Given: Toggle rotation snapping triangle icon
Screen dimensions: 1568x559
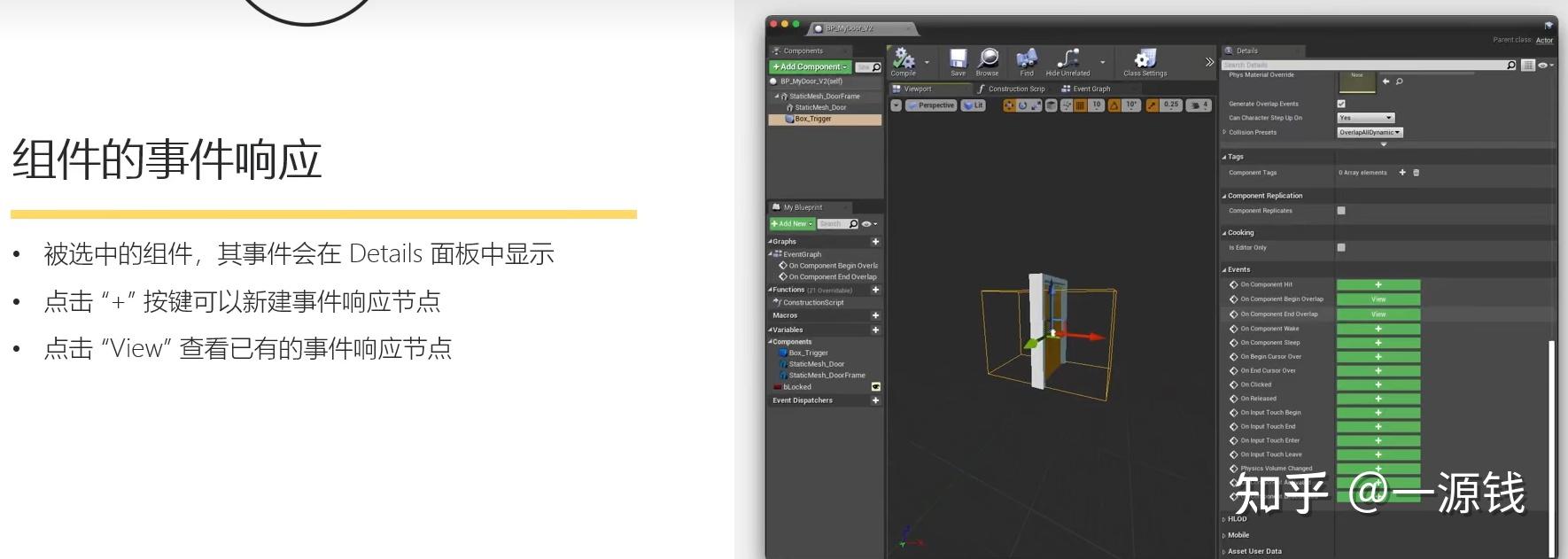Looking at the screenshot, I should (1114, 105).
